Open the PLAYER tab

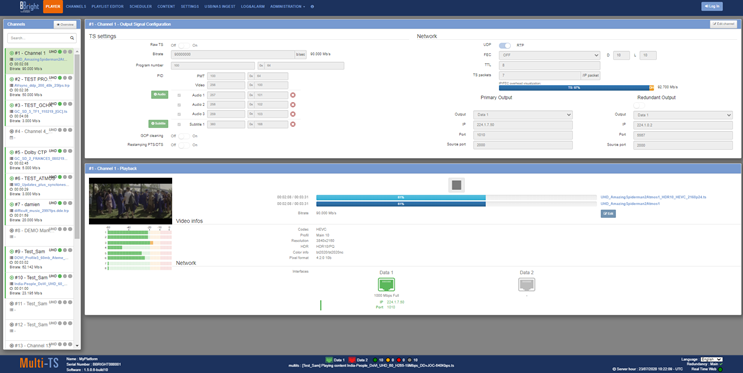click(53, 7)
